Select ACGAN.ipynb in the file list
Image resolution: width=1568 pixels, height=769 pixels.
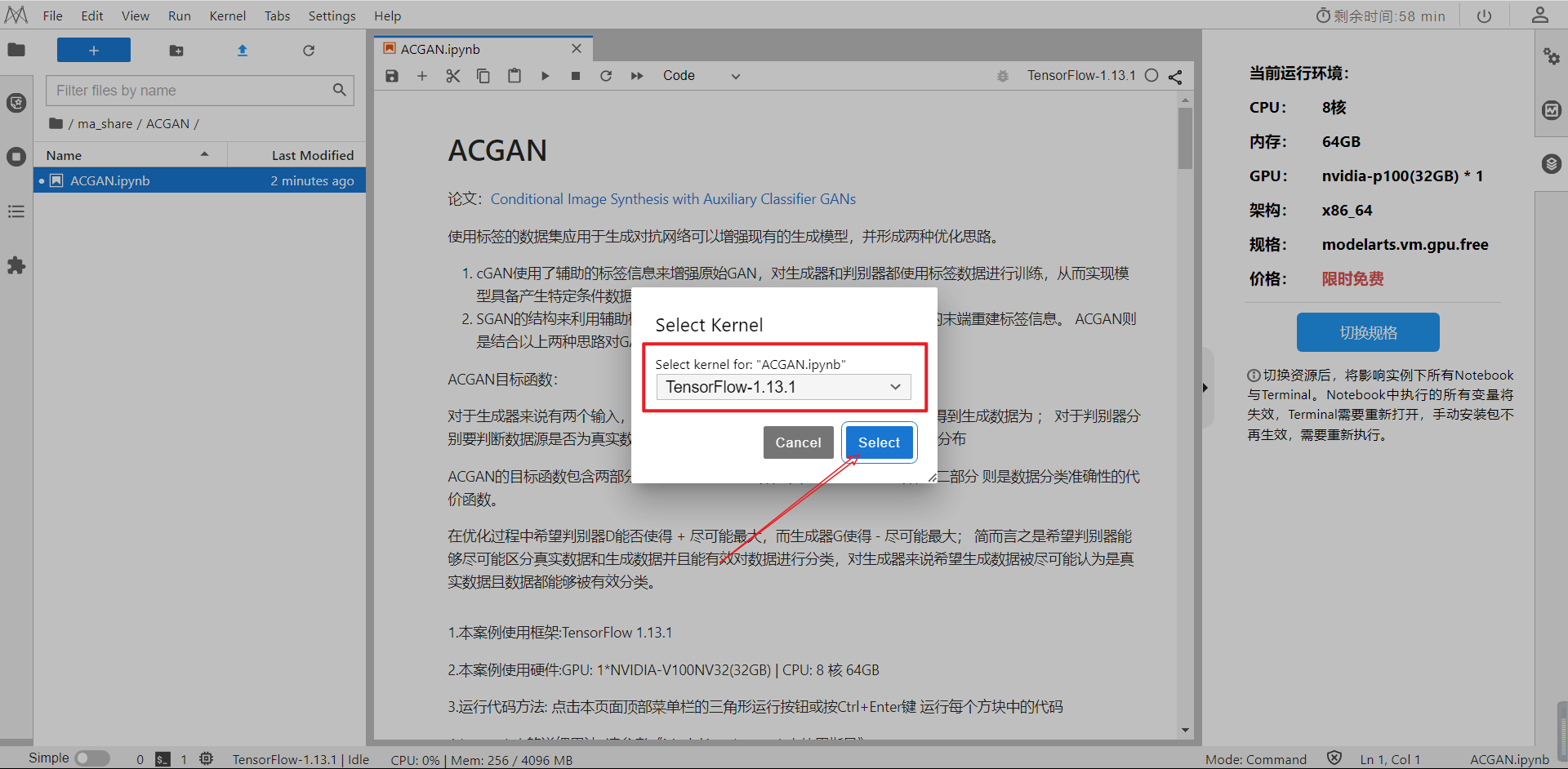[x=199, y=180]
